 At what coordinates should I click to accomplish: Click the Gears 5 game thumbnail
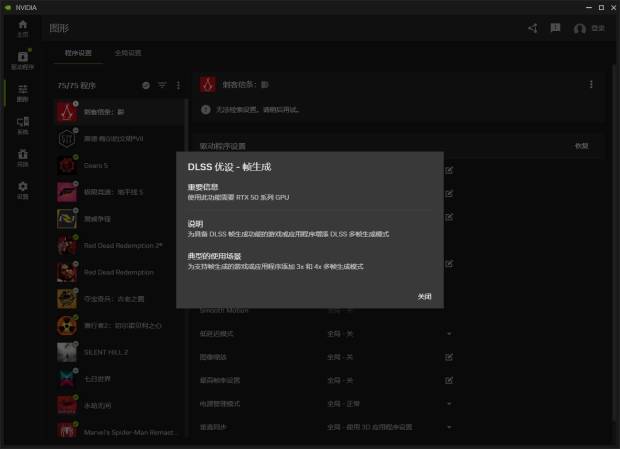(x=67, y=165)
